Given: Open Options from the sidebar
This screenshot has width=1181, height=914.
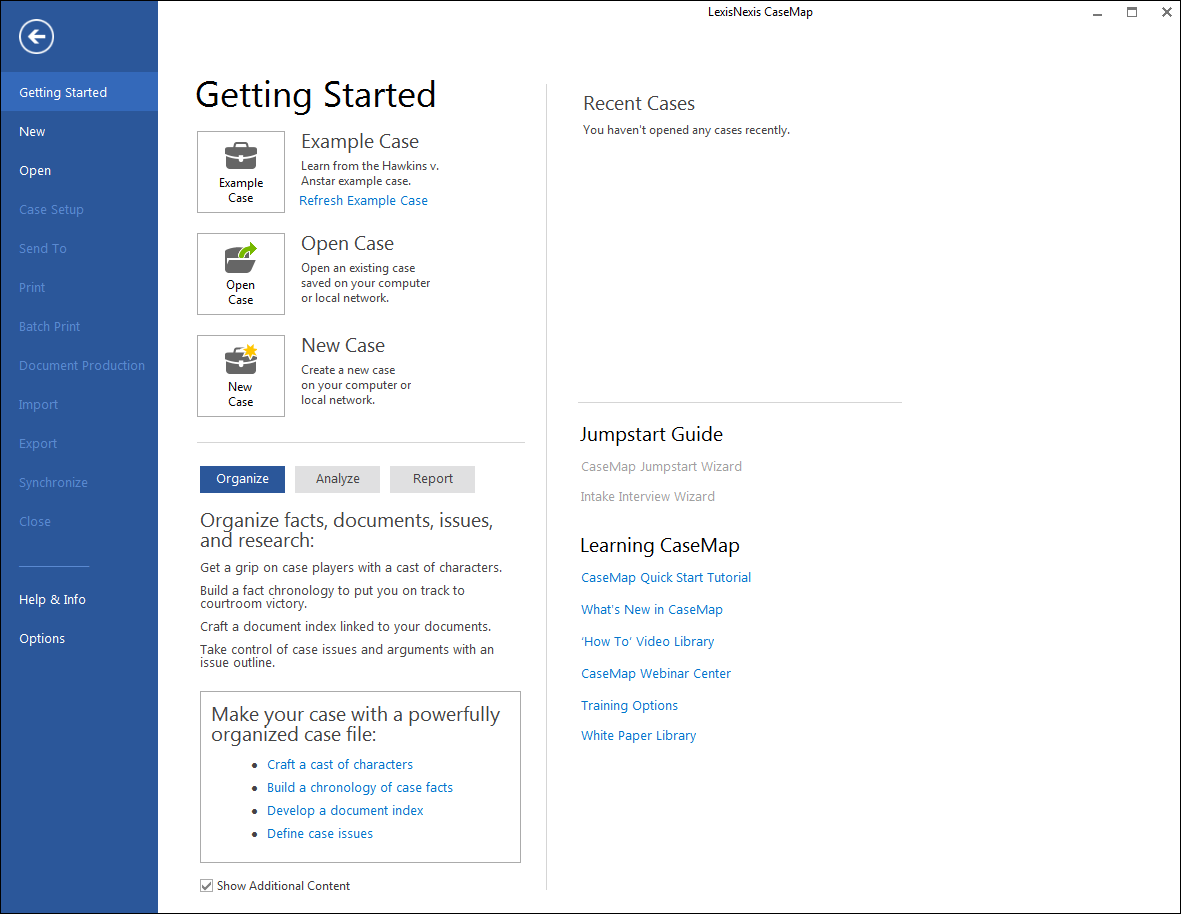Looking at the screenshot, I should [x=42, y=638].
